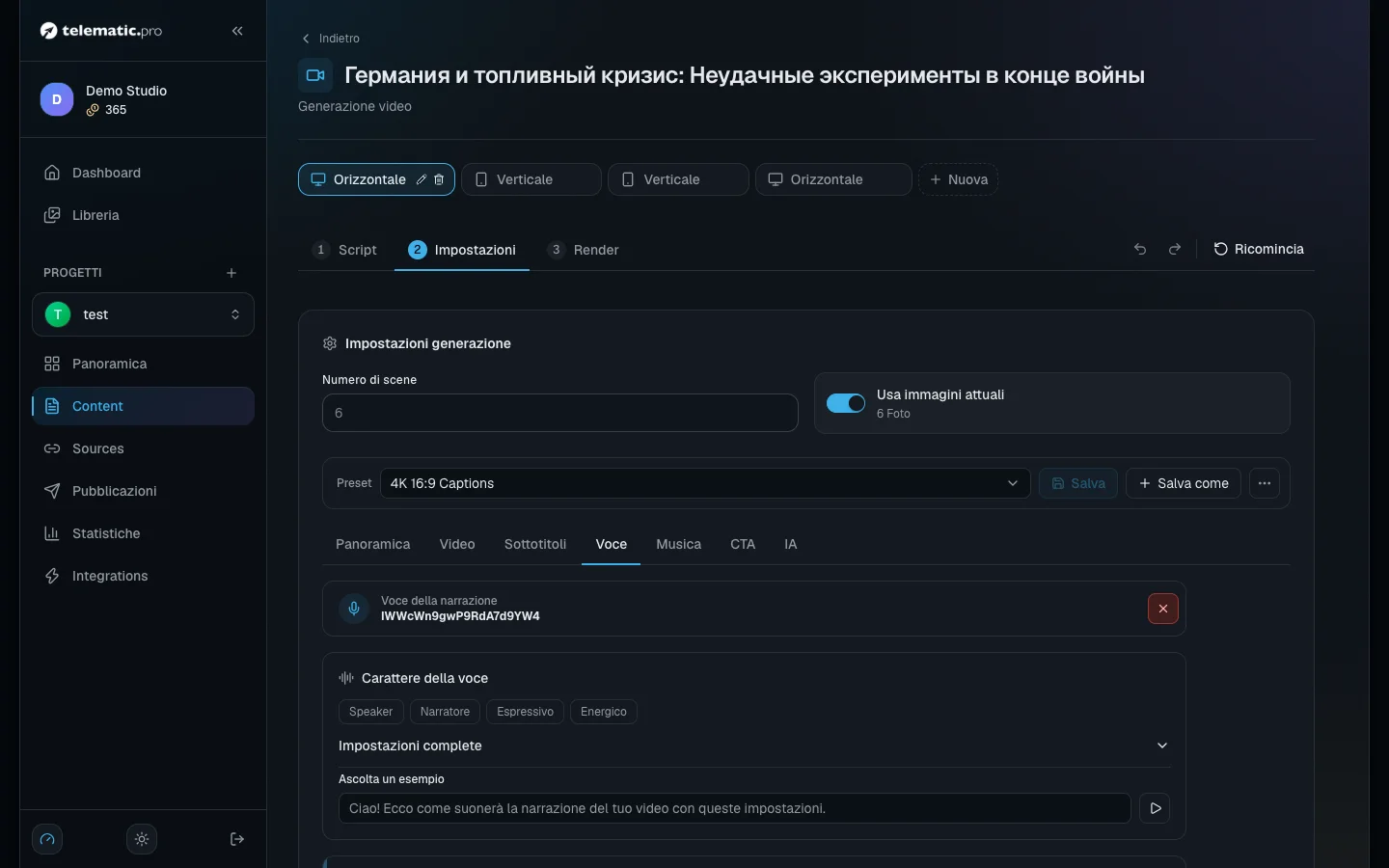Click the Indietro back link
Screen dimensions: 1389x868
[331, 39]
